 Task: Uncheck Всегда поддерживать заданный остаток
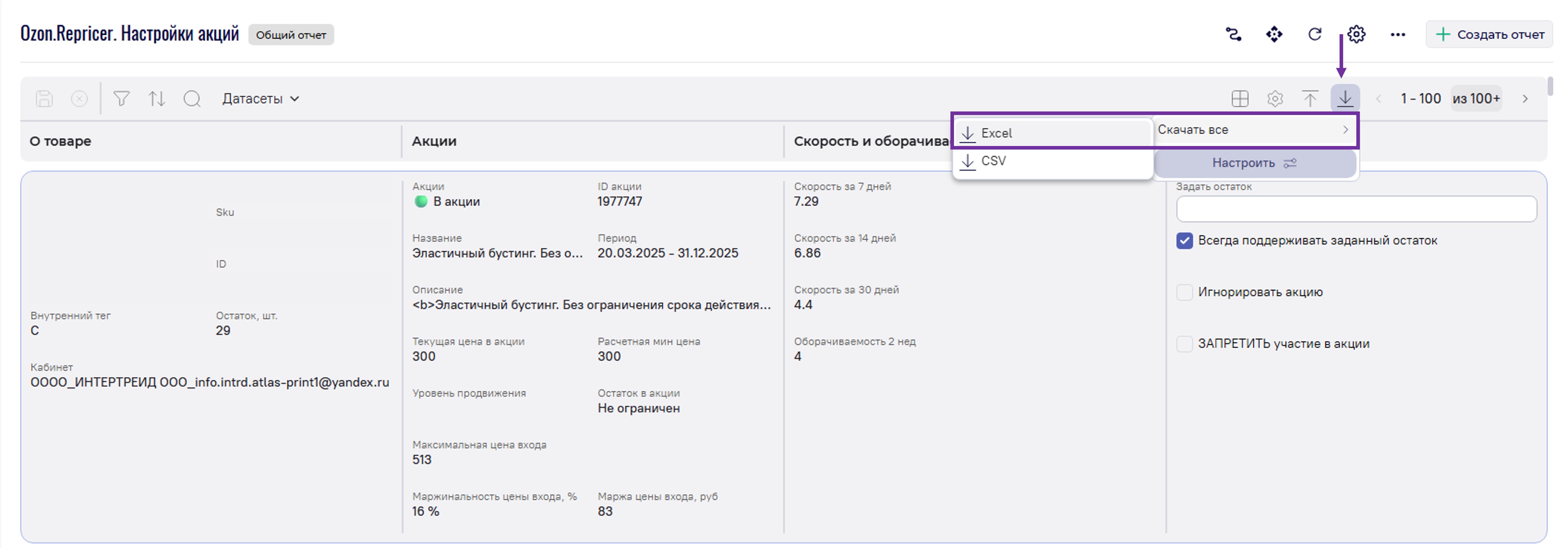[1185, 240]
